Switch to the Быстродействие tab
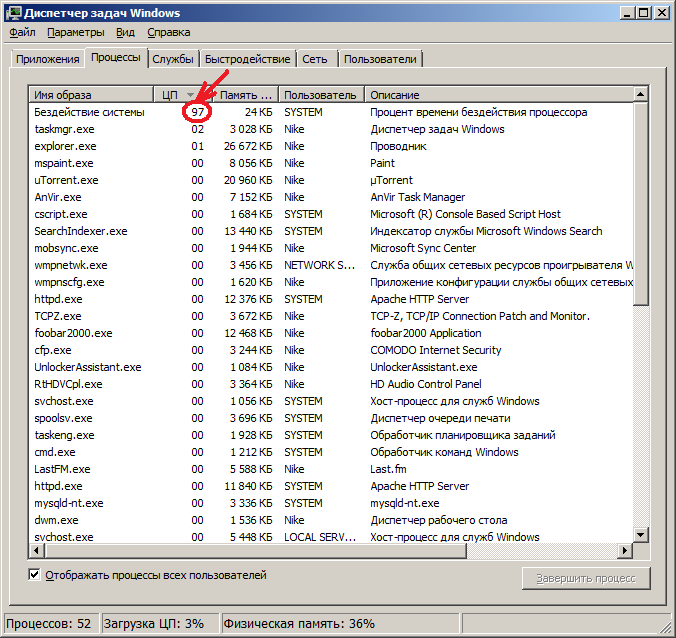 [x=250, y=59]
